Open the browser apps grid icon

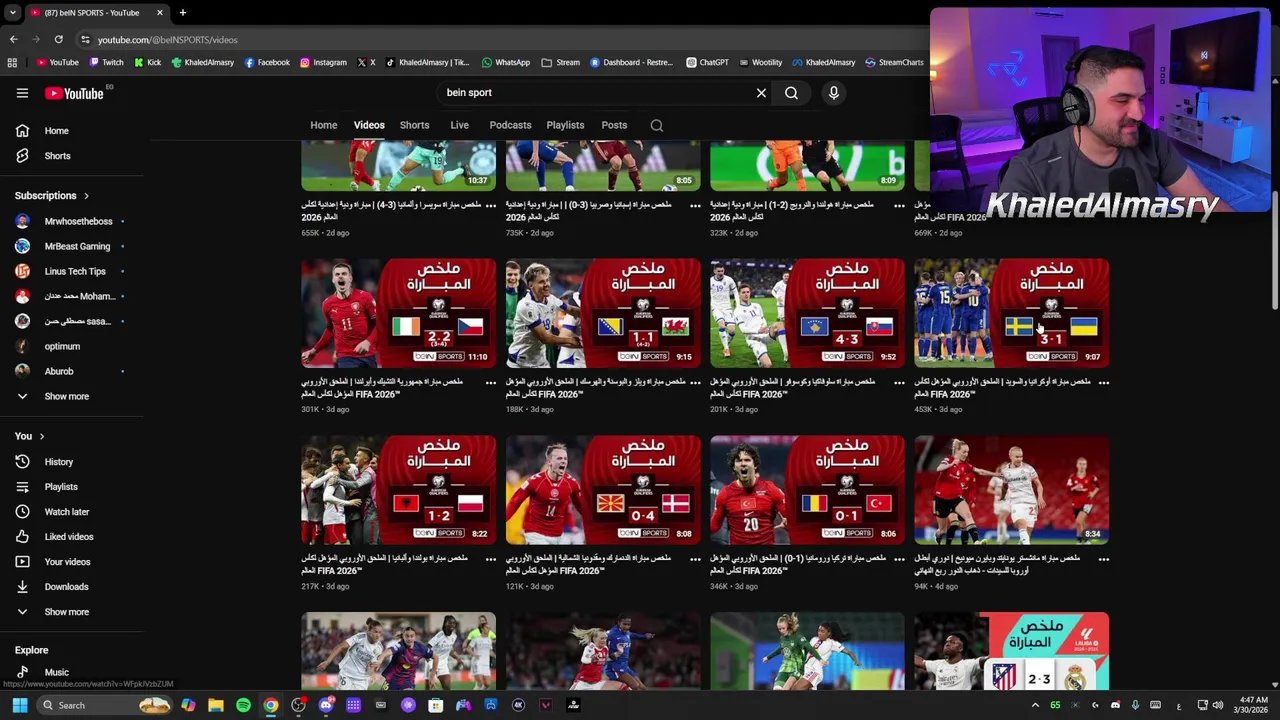12,62
